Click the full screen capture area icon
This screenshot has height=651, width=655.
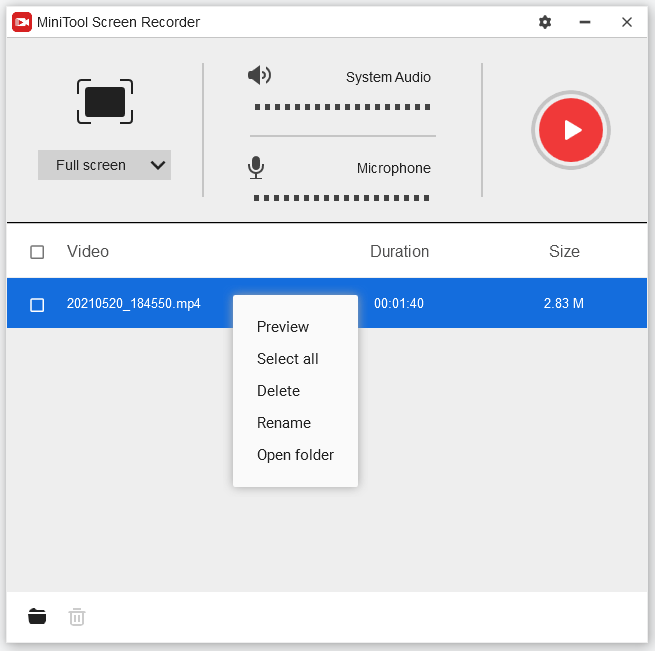[105, 102]
